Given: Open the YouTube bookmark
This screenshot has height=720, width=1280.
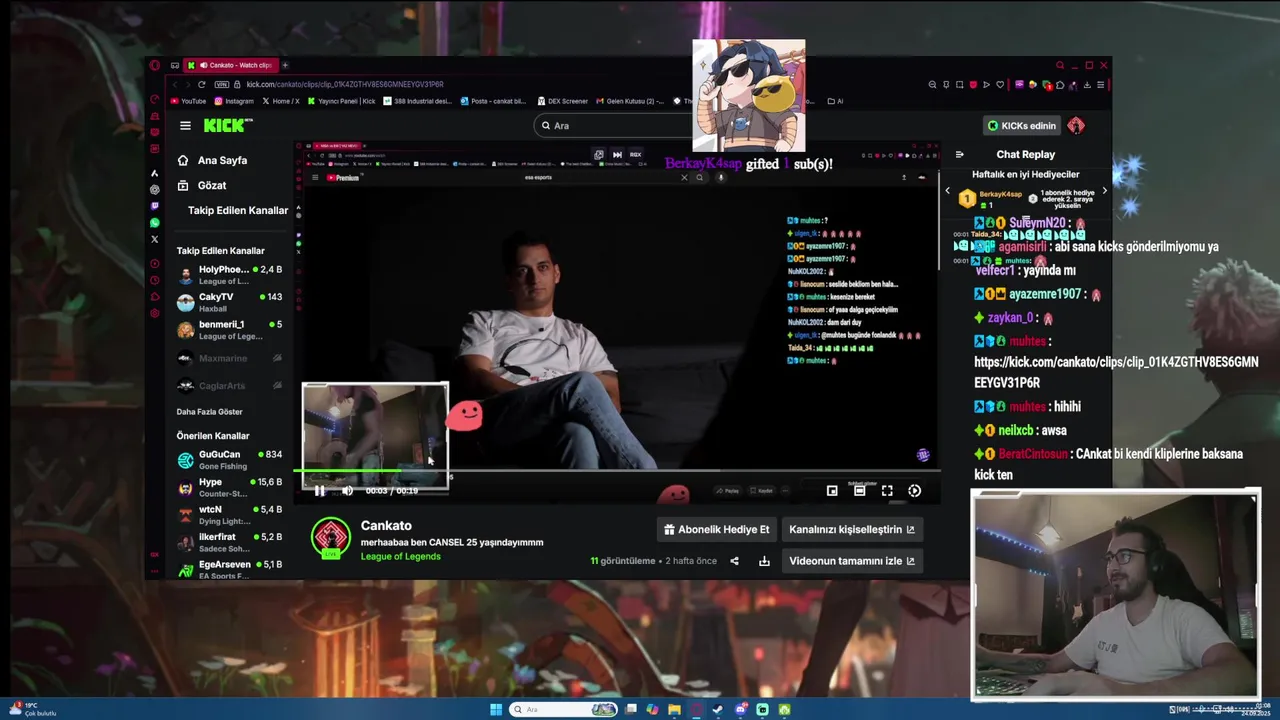Looking at the screenshot, I should [x=188, y=101].
